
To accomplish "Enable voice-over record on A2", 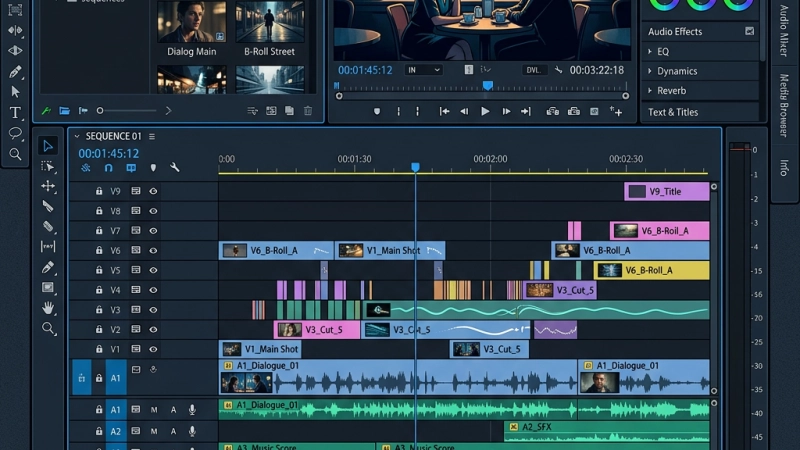I will coord(192,432).
